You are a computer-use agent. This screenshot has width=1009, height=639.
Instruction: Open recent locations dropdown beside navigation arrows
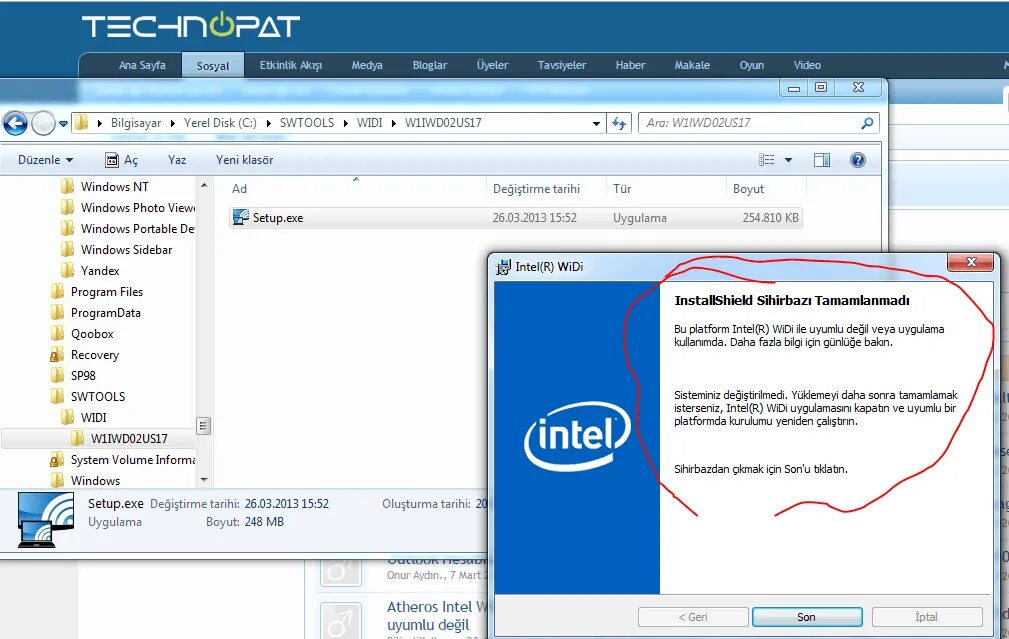click(63, 124)
